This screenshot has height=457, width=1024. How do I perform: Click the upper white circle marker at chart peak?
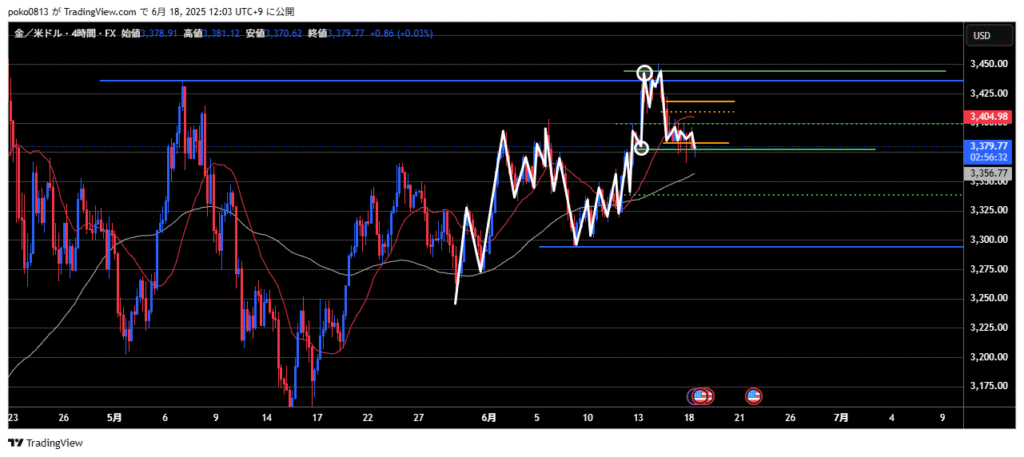point(645,73)
